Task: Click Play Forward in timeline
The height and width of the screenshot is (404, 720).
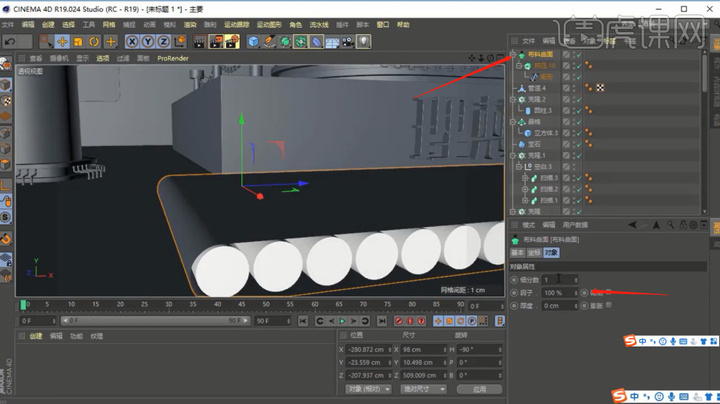Action: point(342,321)
